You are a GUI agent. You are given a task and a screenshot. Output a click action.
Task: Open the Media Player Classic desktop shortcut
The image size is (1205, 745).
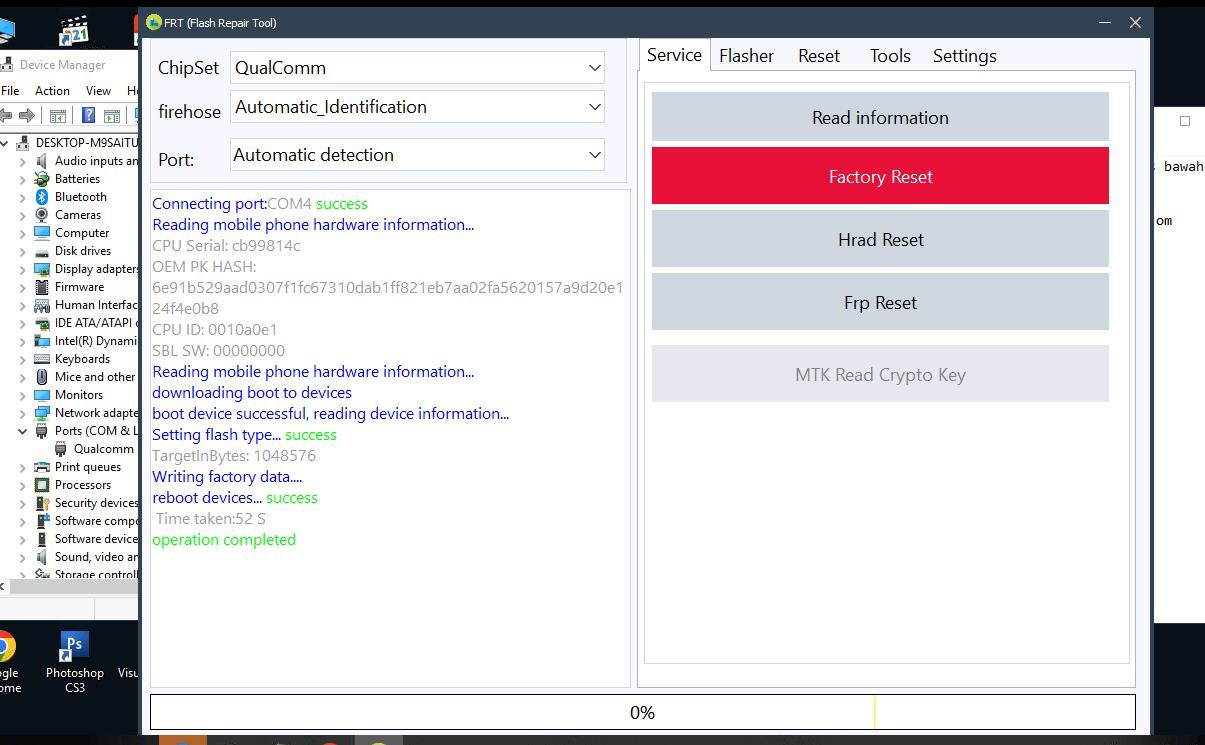click(x=74, y=30)
